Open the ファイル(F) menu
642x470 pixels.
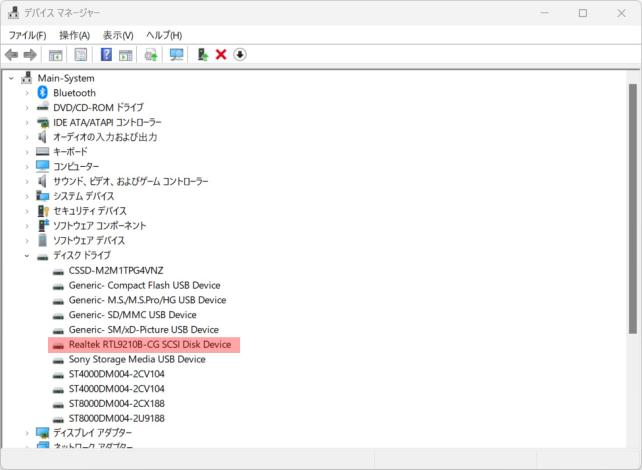[x=27, y=36]
